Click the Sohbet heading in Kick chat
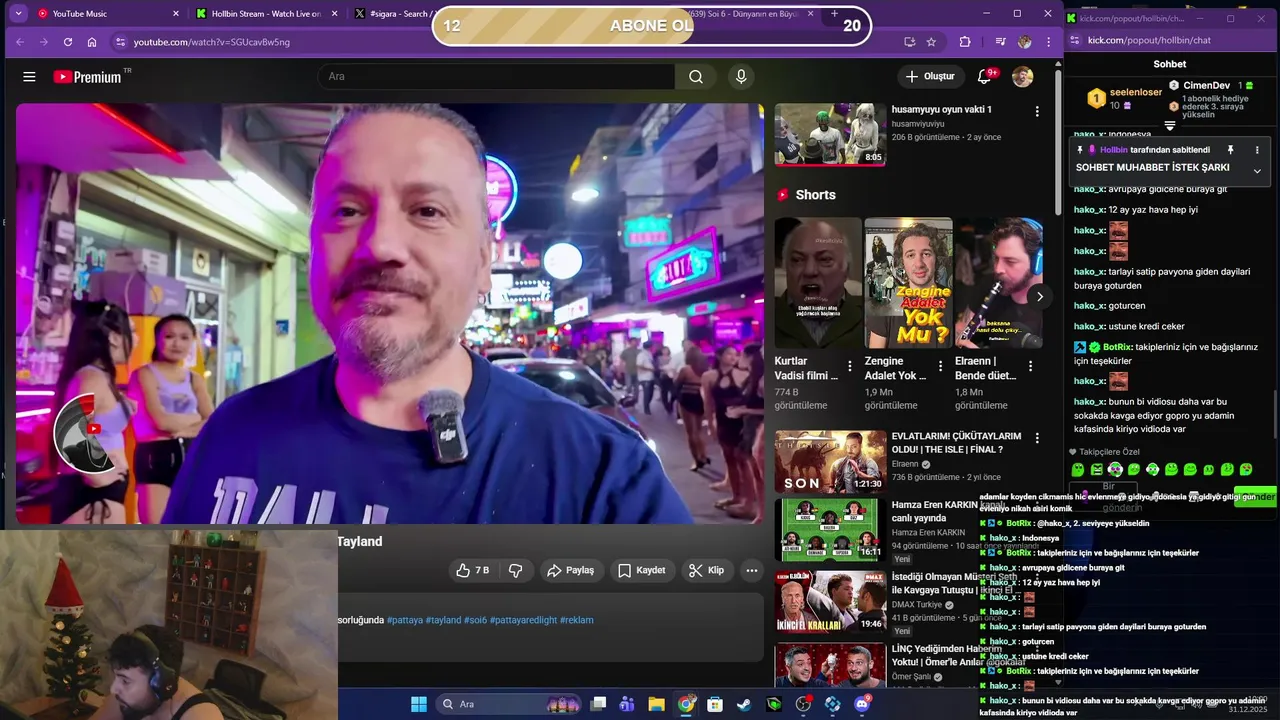1280x720 pixels. [x=1170, y=64]
